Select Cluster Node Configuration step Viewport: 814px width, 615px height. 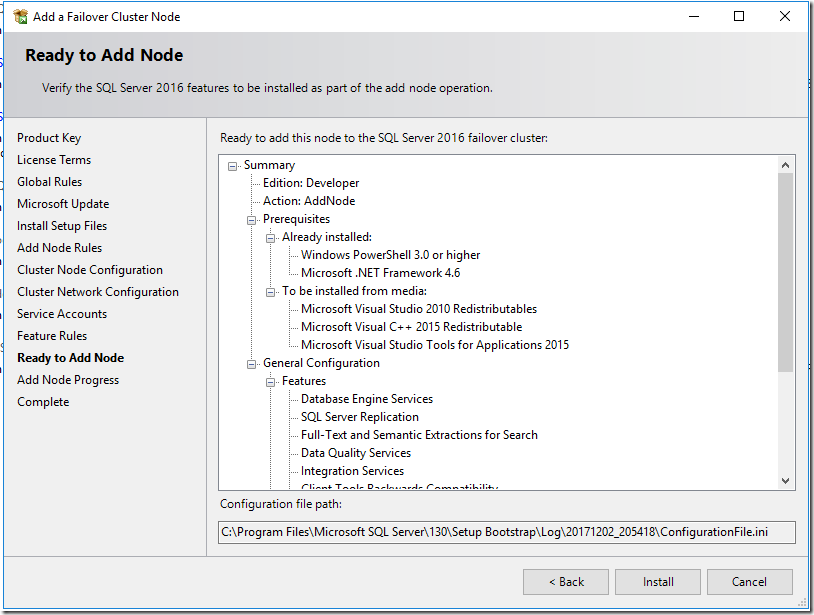click(x=90, y=270)
